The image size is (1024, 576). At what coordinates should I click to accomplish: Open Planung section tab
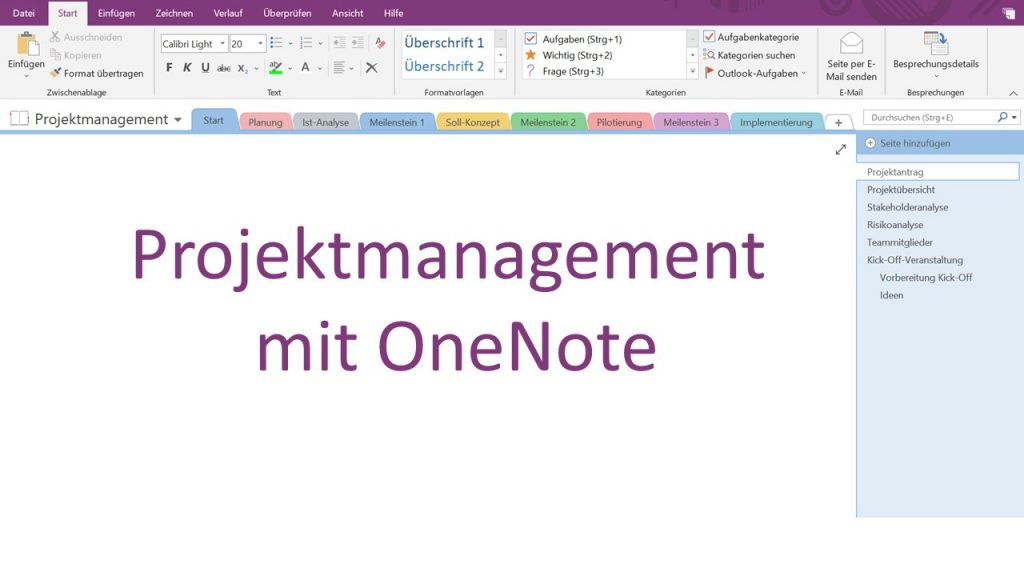tap(265, 122)
